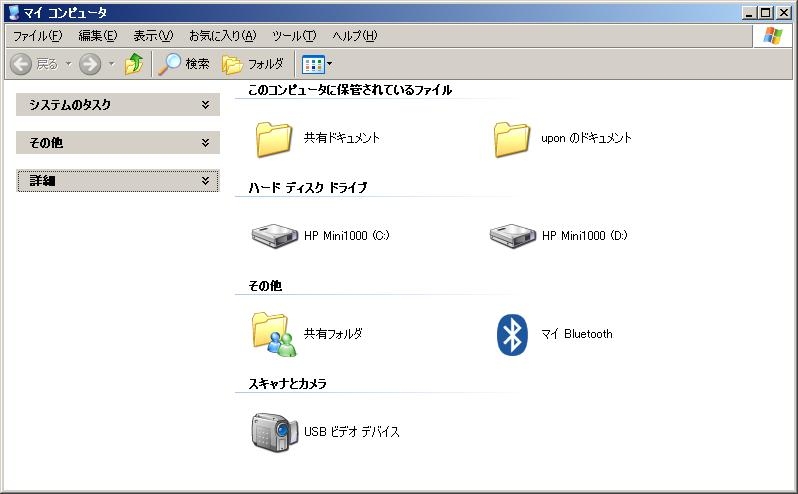798x494 pixels.
Task: Click the マイ Bluetooth label
Action: pyautogui.click(x=577, y=334)
